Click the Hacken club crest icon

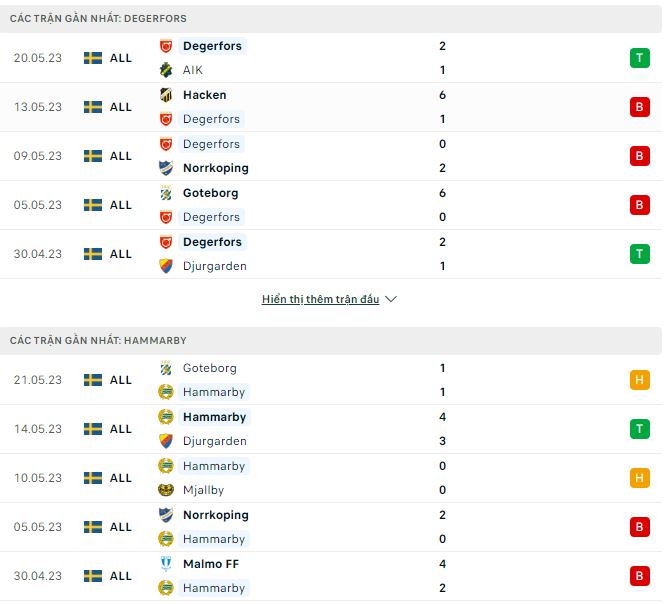click(166, 95)
